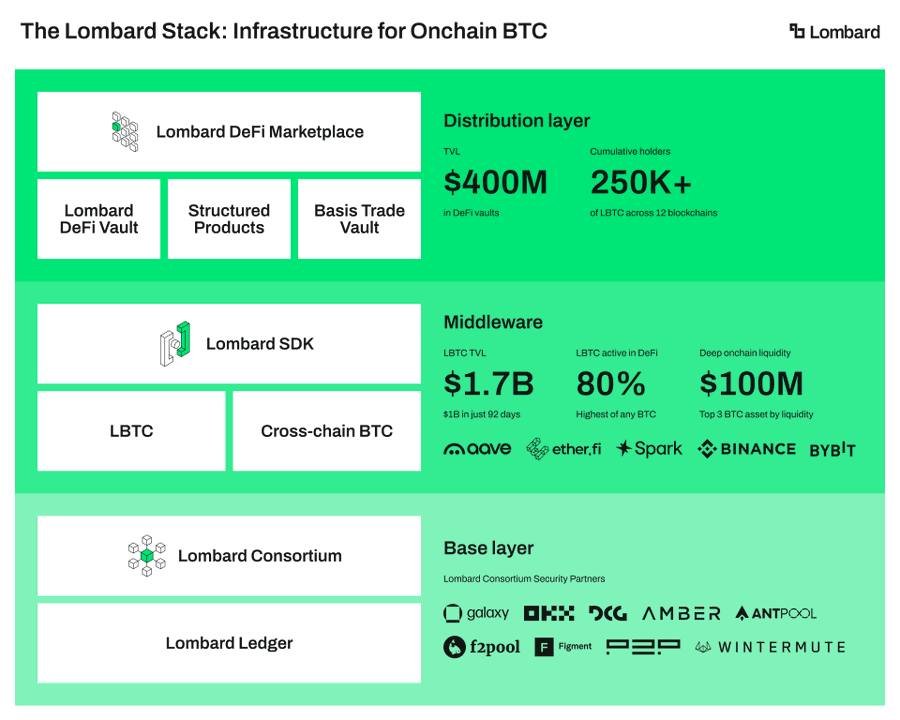Viewport: 900px width, 720px height.
Task: Select the Lombard DeFi Vault box
Action: click(98, 219)
